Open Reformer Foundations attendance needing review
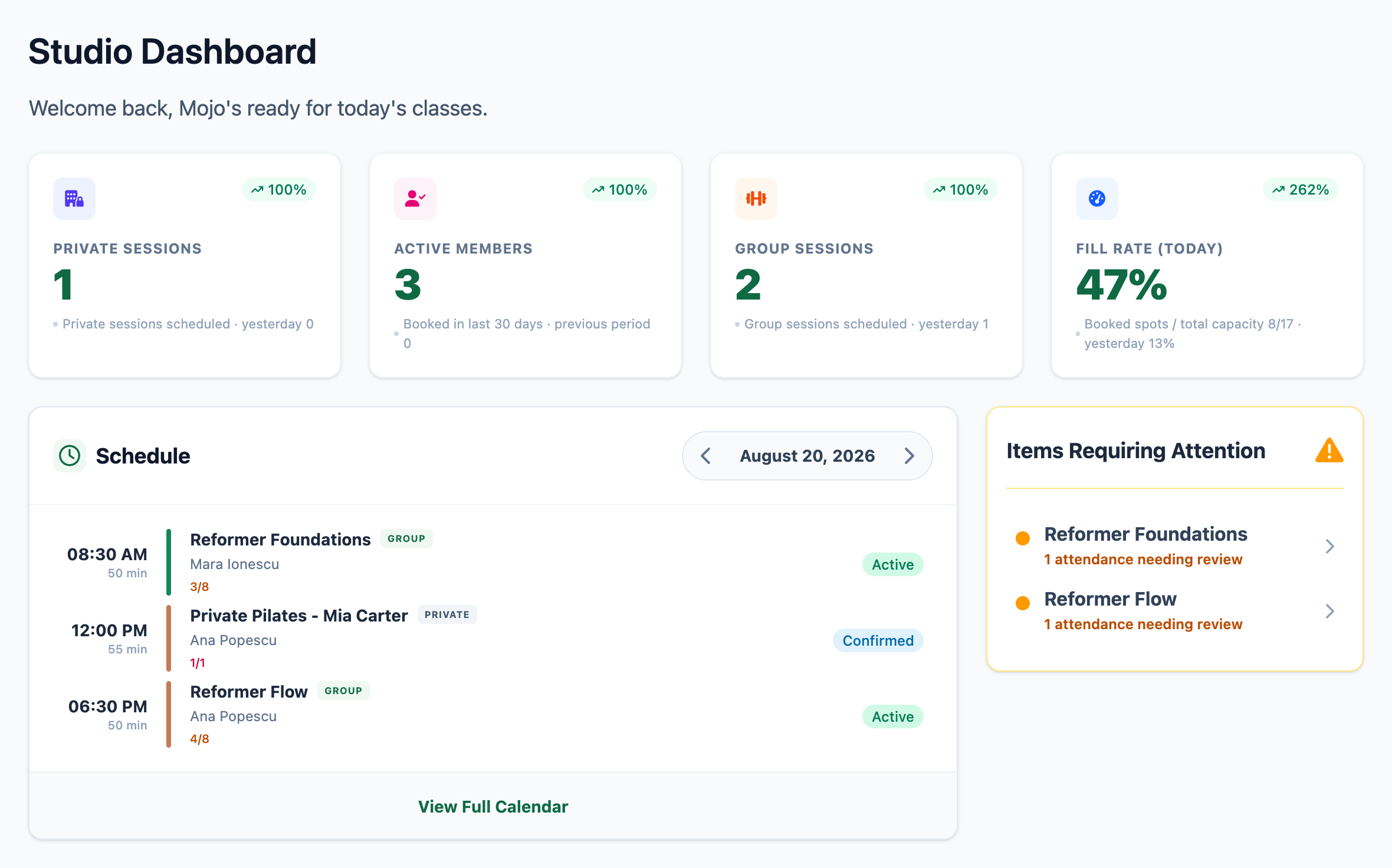 (1175, 546)
